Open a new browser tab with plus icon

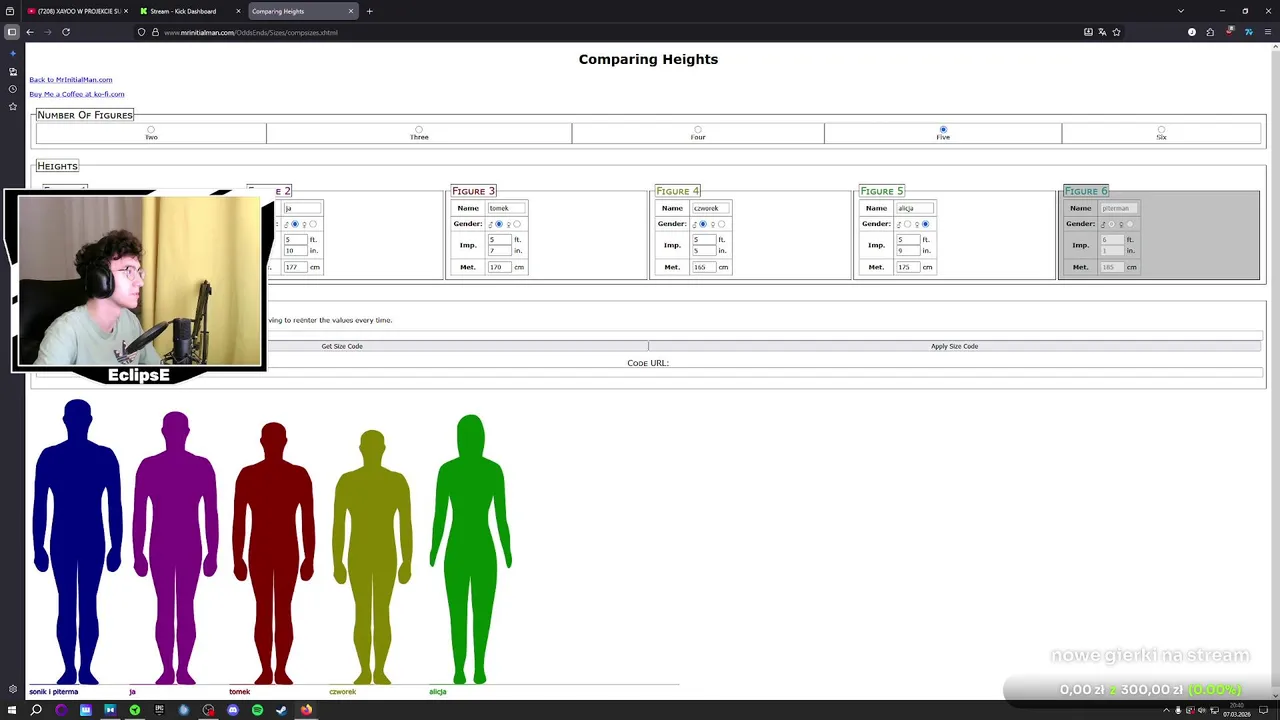(369, 11)
